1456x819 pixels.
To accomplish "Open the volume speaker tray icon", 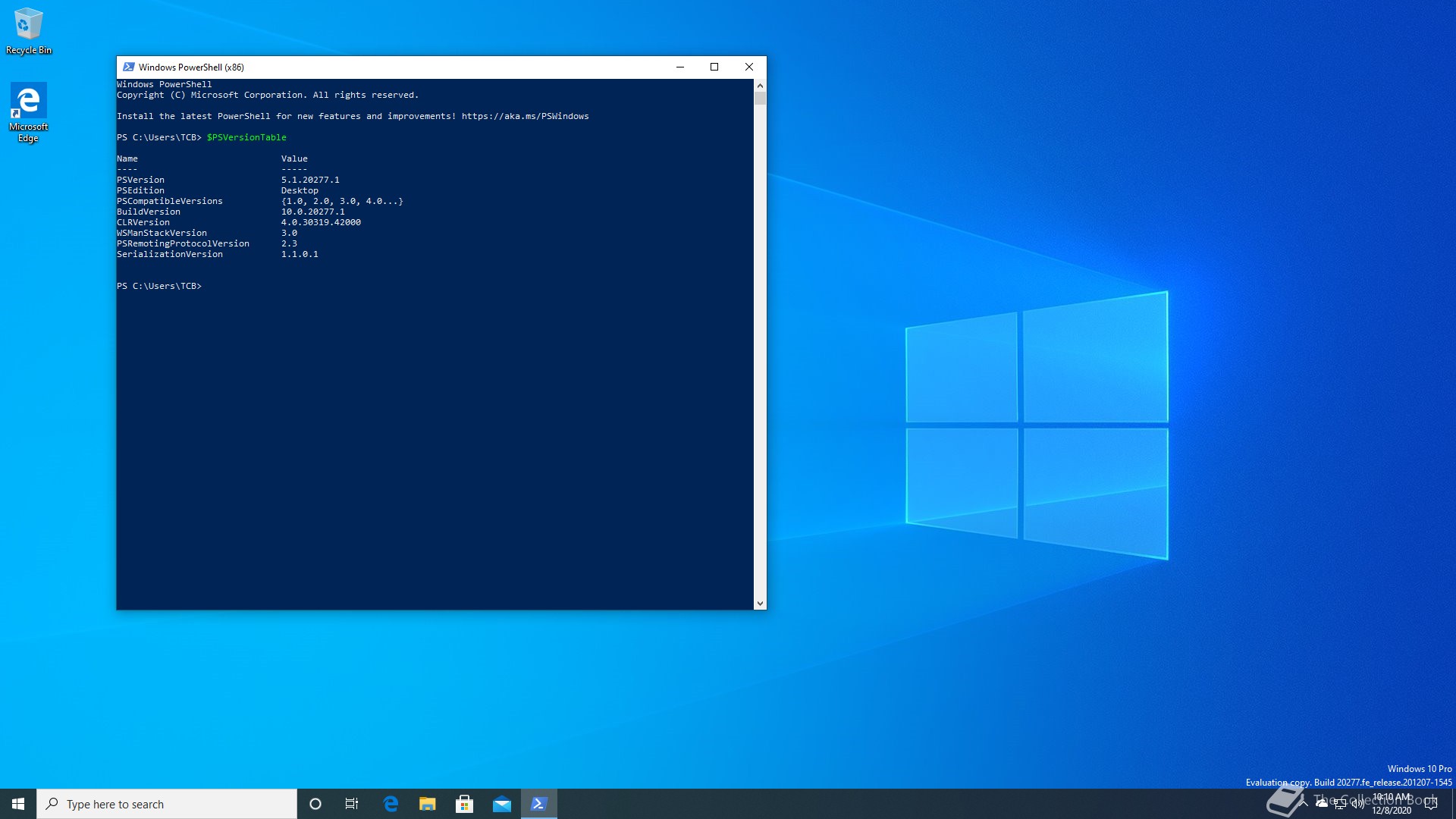I will tap(1357, 804).
